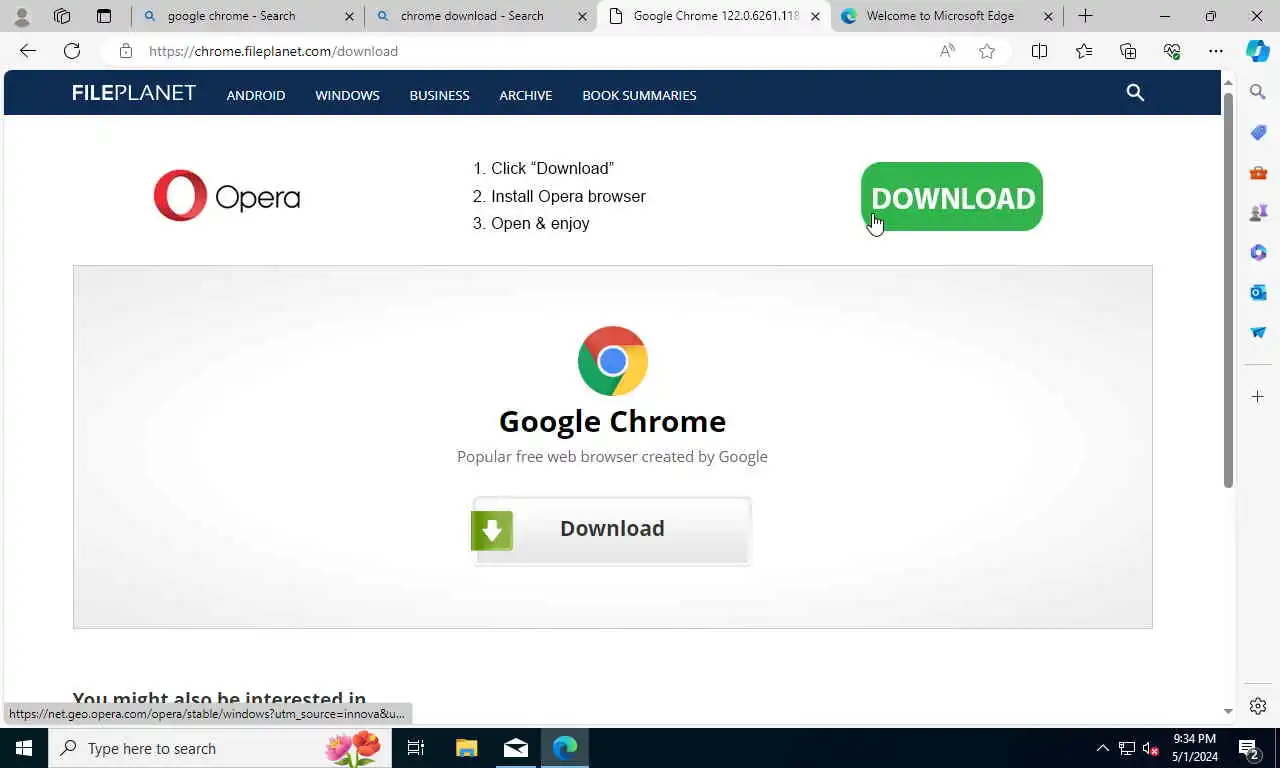1280x768 pixels.
Task: Open the Copilot icon
Action: (x=1258, y=51)
